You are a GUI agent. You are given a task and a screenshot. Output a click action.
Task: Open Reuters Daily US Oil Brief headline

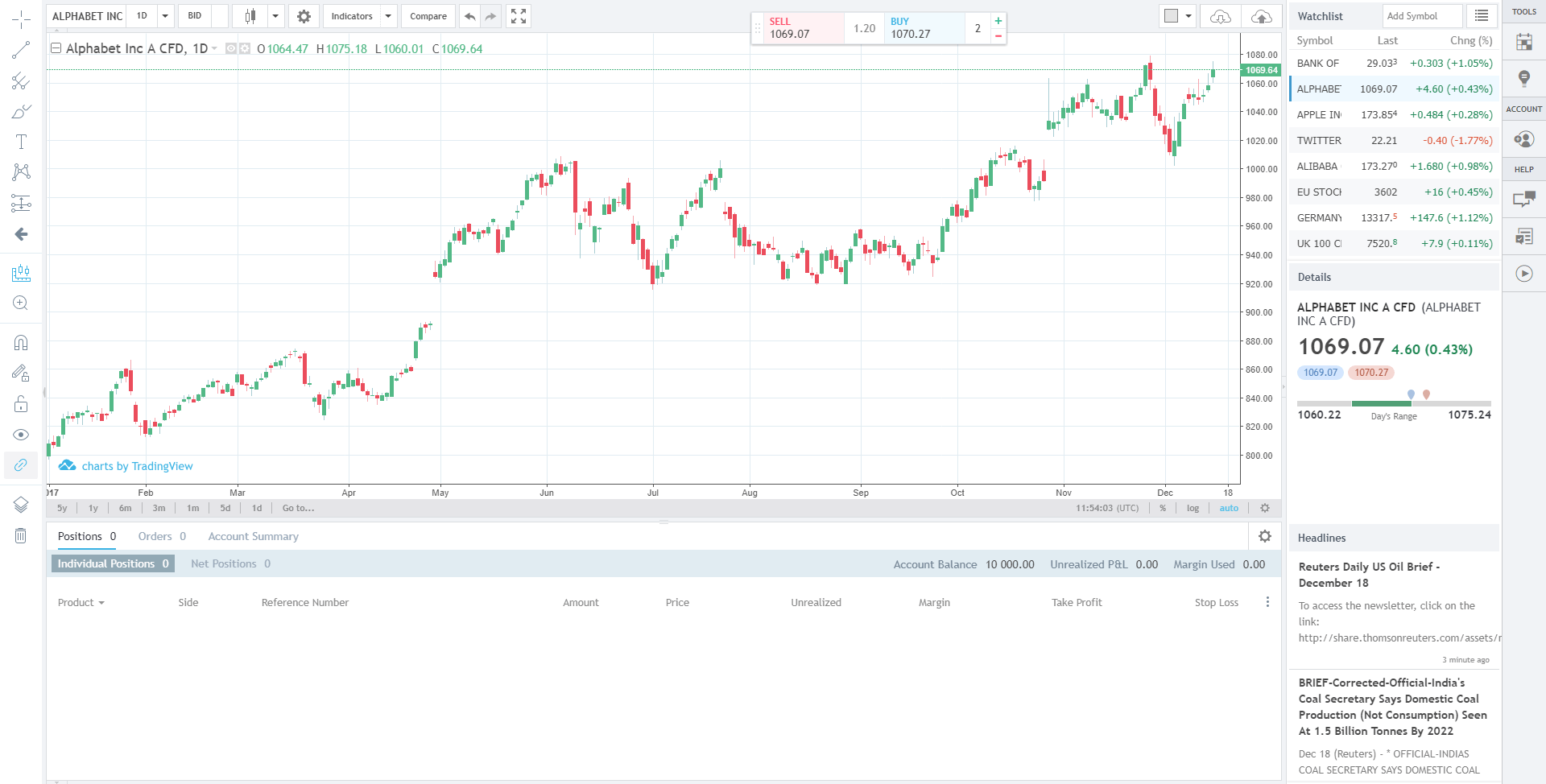pos(1369,575)
